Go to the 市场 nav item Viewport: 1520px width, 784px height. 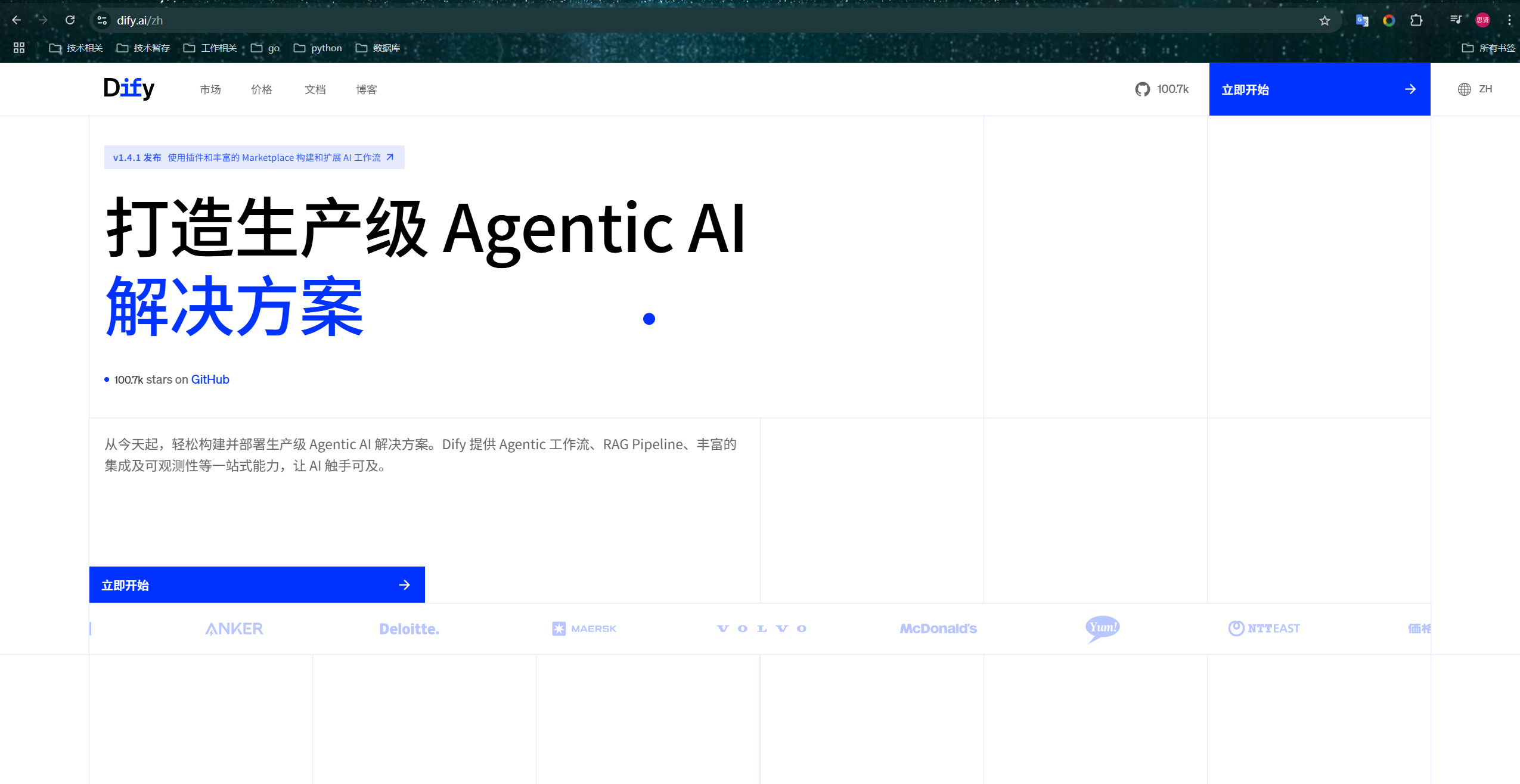coord(210,89)
